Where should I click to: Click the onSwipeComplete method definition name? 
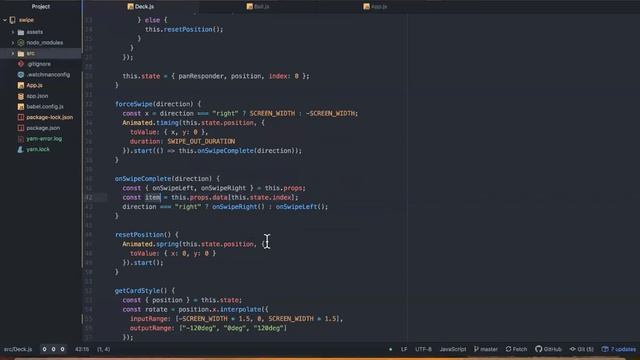[143, 179]
